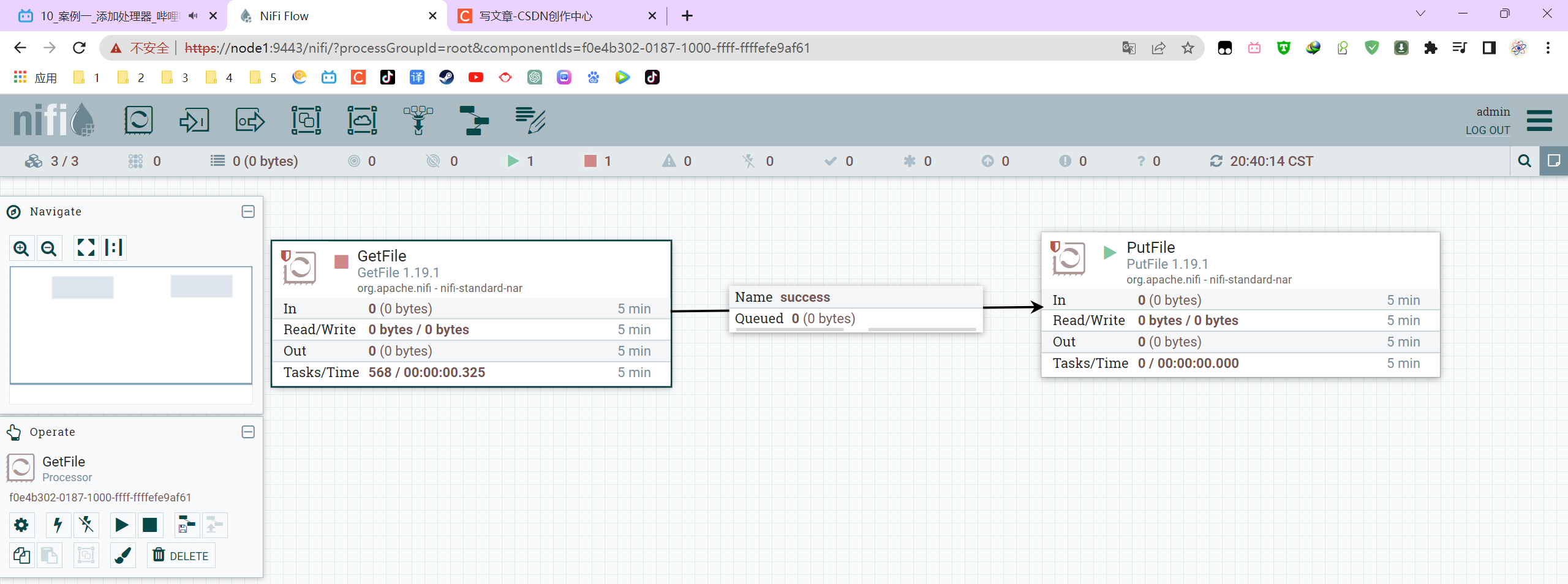1568x584 pixels.
Task: Click the DELETE button
Action: pyautogui.click(x=181, y=556)
